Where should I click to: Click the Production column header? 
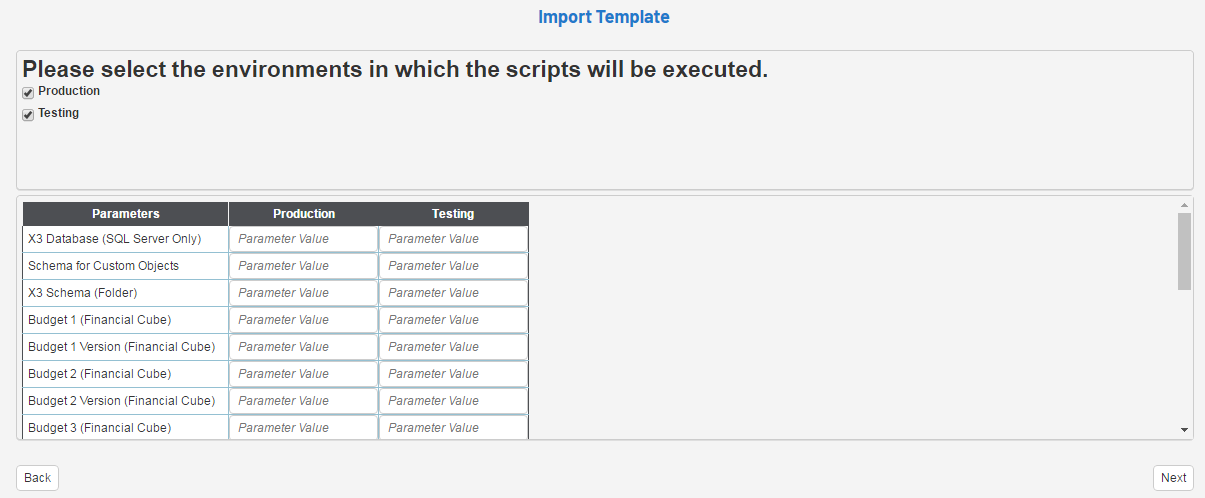click(x=304, y=214)
